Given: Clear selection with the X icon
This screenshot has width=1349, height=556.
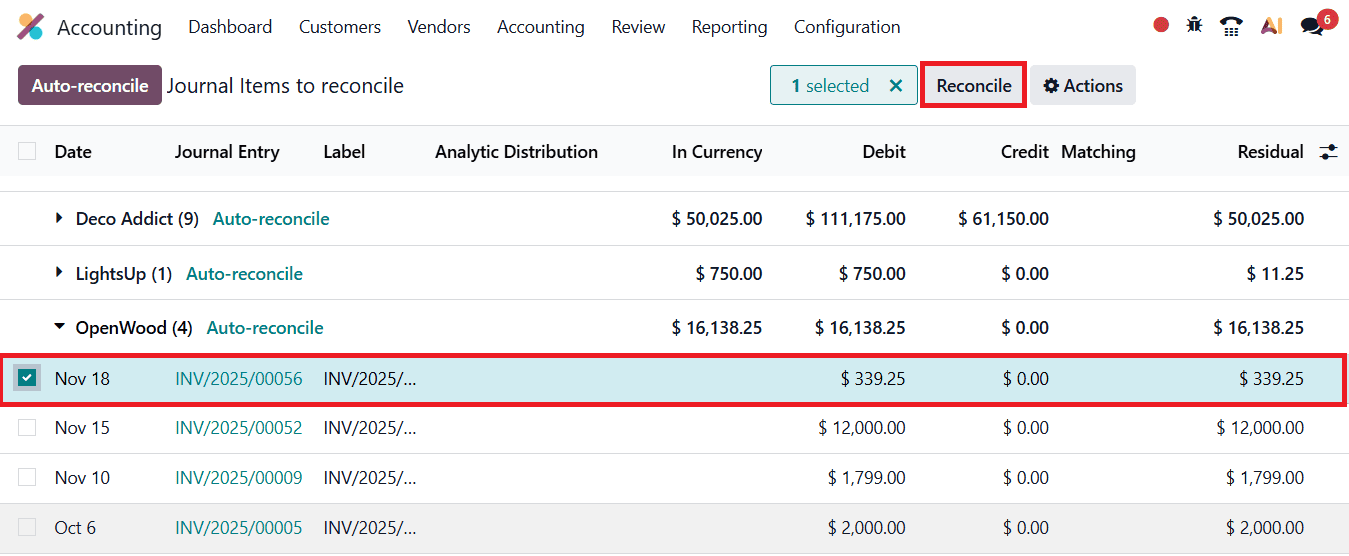Looking at the screenshot, I should pos(896,86).
